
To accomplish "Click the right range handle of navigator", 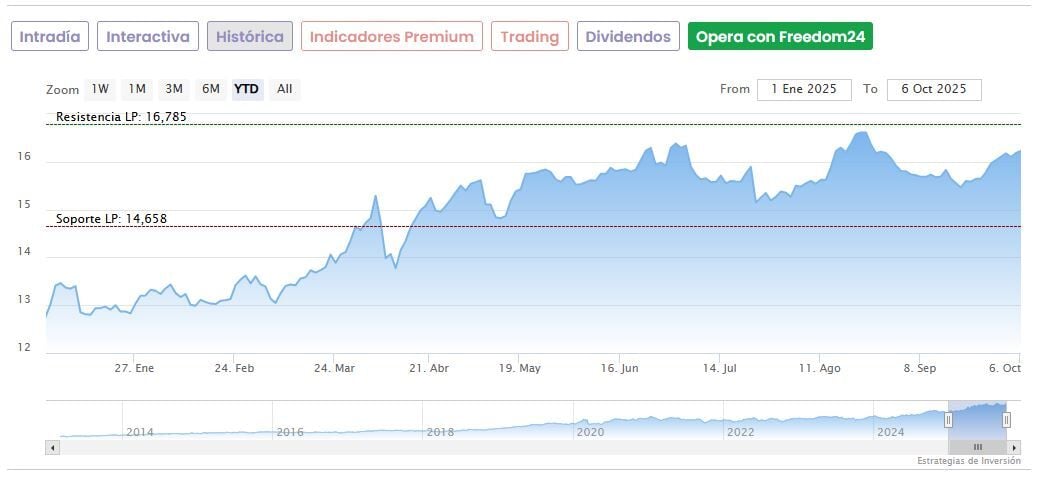I will [x=1006, y=420].
